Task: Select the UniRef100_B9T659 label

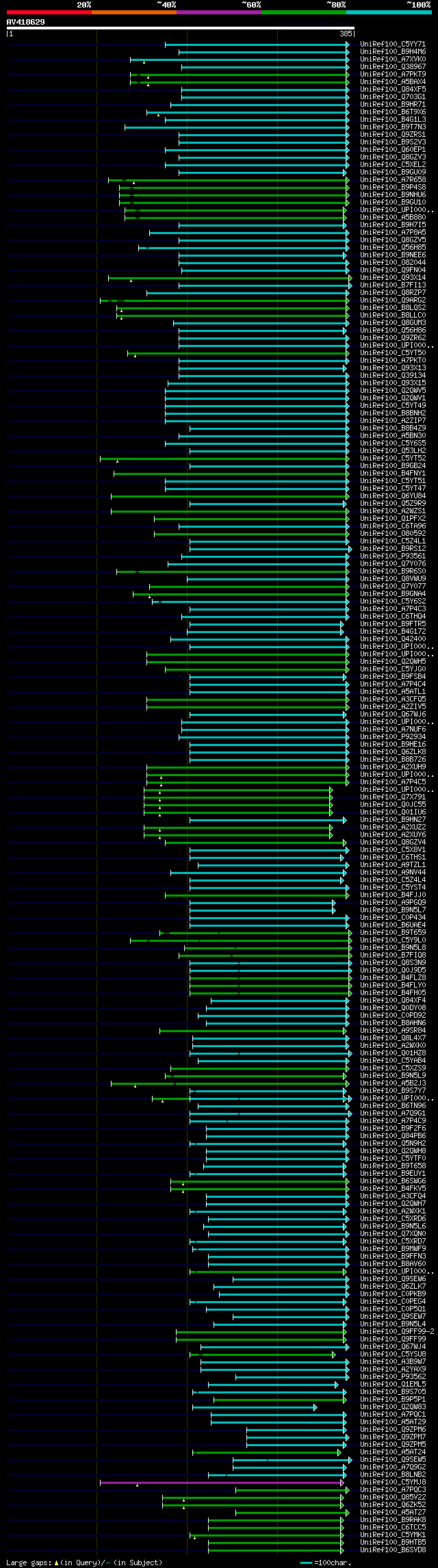Action: [393, 932]
